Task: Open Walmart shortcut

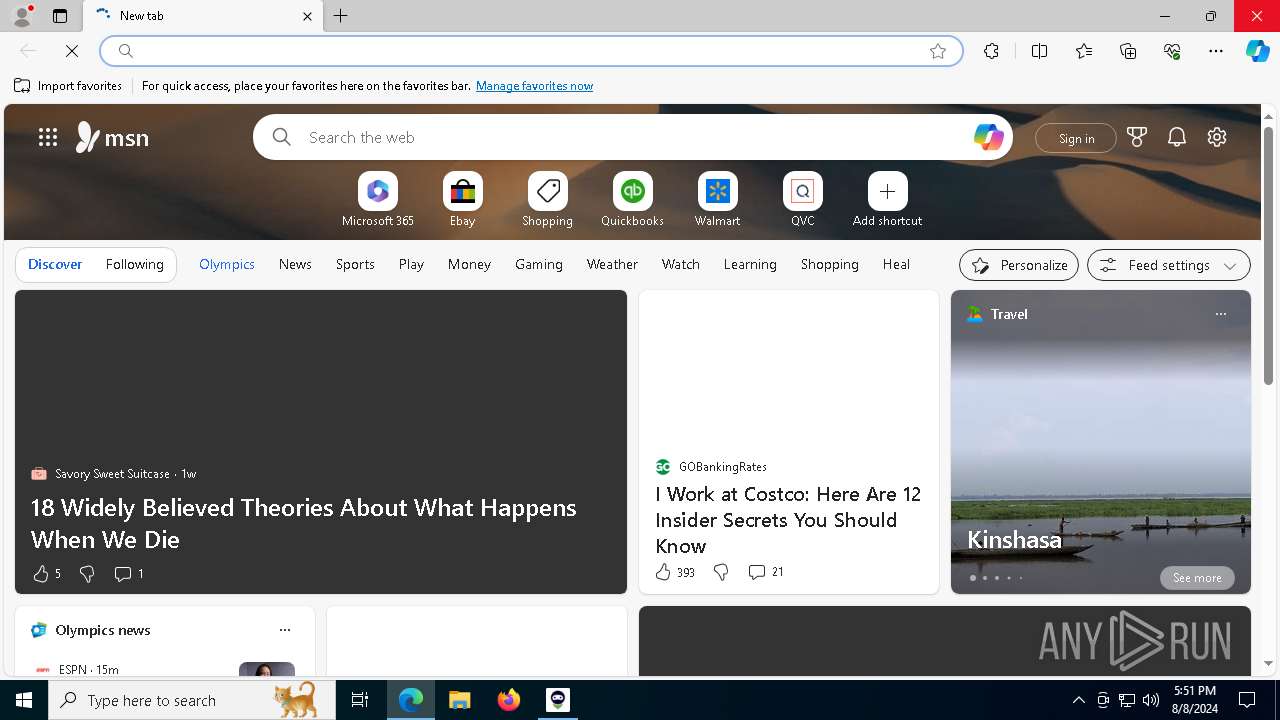Action: (718, 200)
